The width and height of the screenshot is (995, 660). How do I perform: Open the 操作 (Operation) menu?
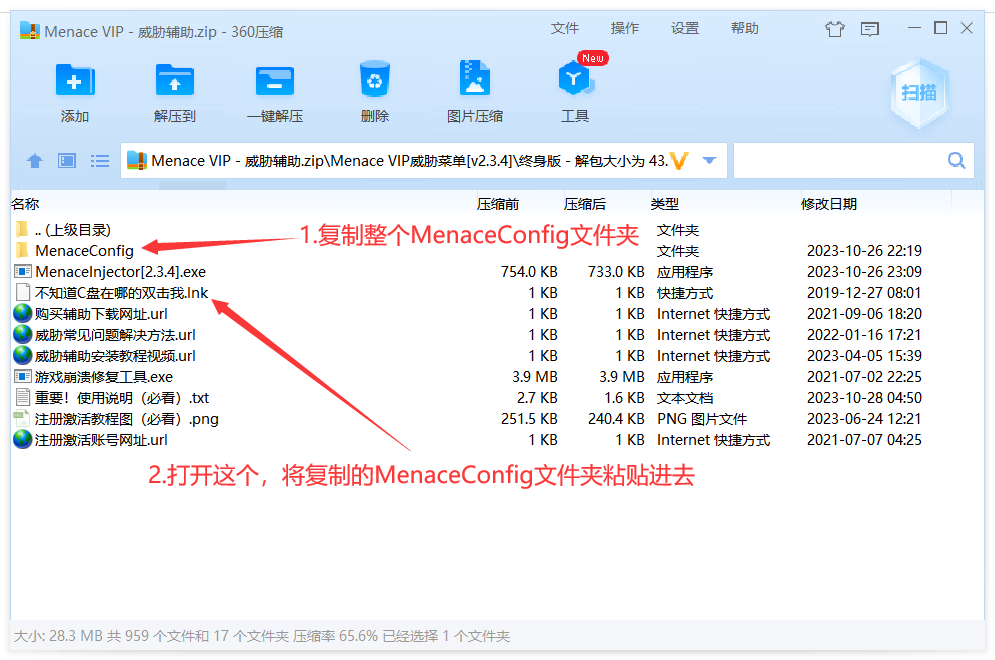coord(625,29)
